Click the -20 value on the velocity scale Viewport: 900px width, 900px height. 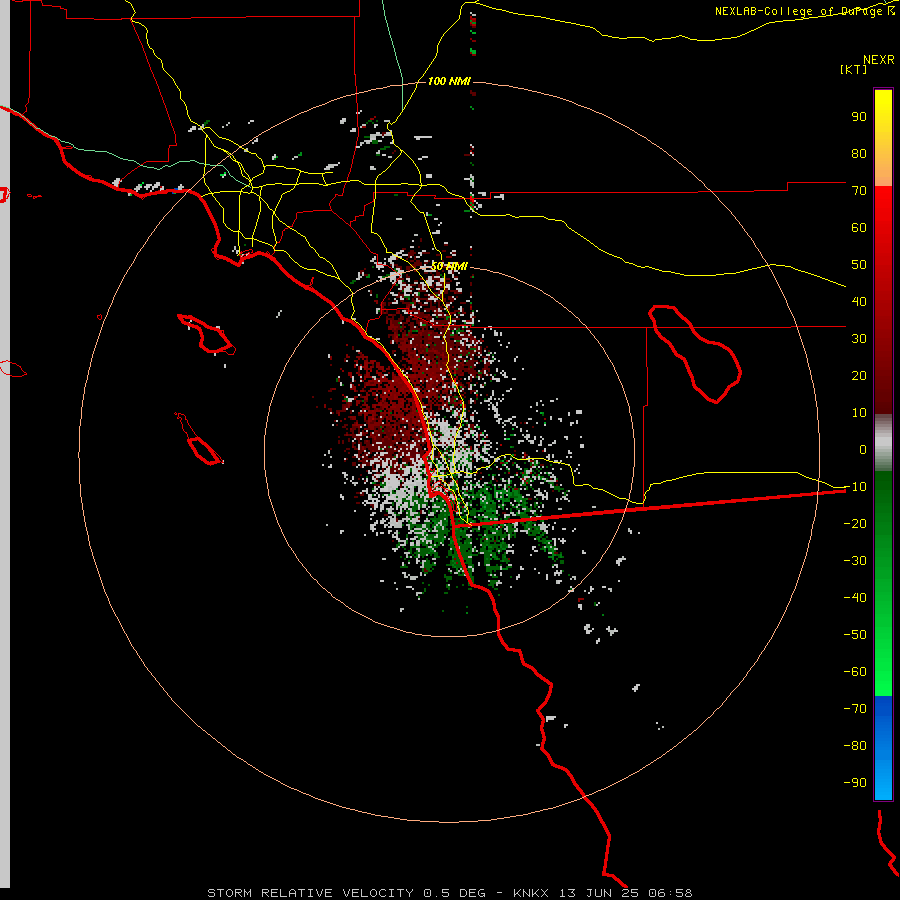855,523
